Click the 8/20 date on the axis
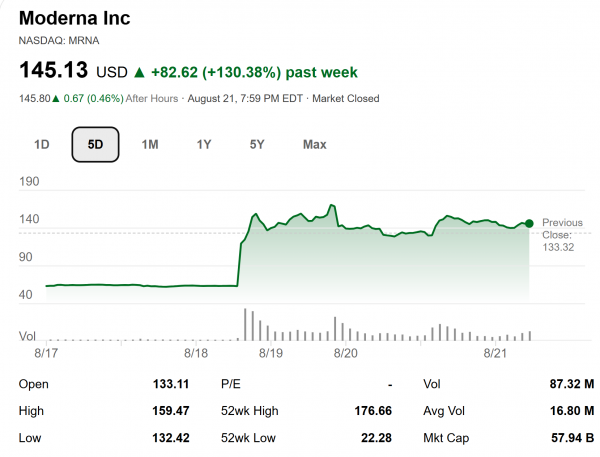Viewport: 600px width, 457px height. click(x=346, y=353)
